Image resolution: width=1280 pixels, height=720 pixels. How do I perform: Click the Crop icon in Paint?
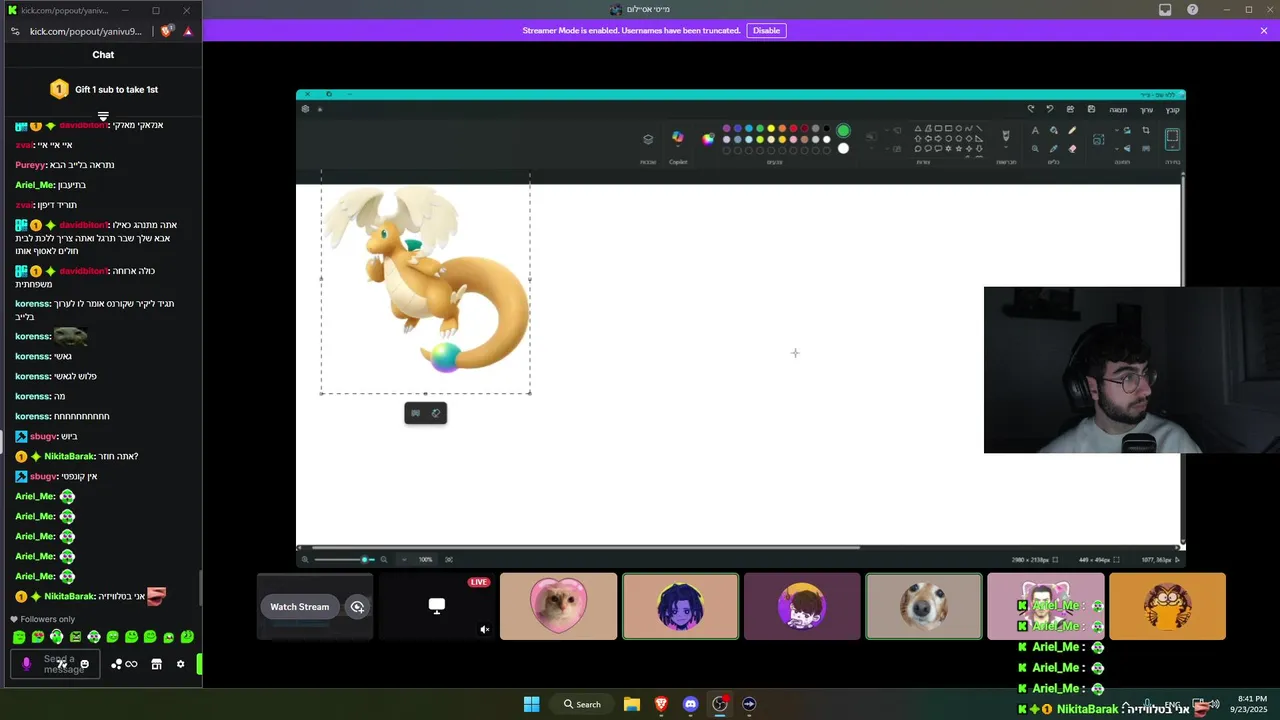pyautogui.click(x=1146, y=130)
